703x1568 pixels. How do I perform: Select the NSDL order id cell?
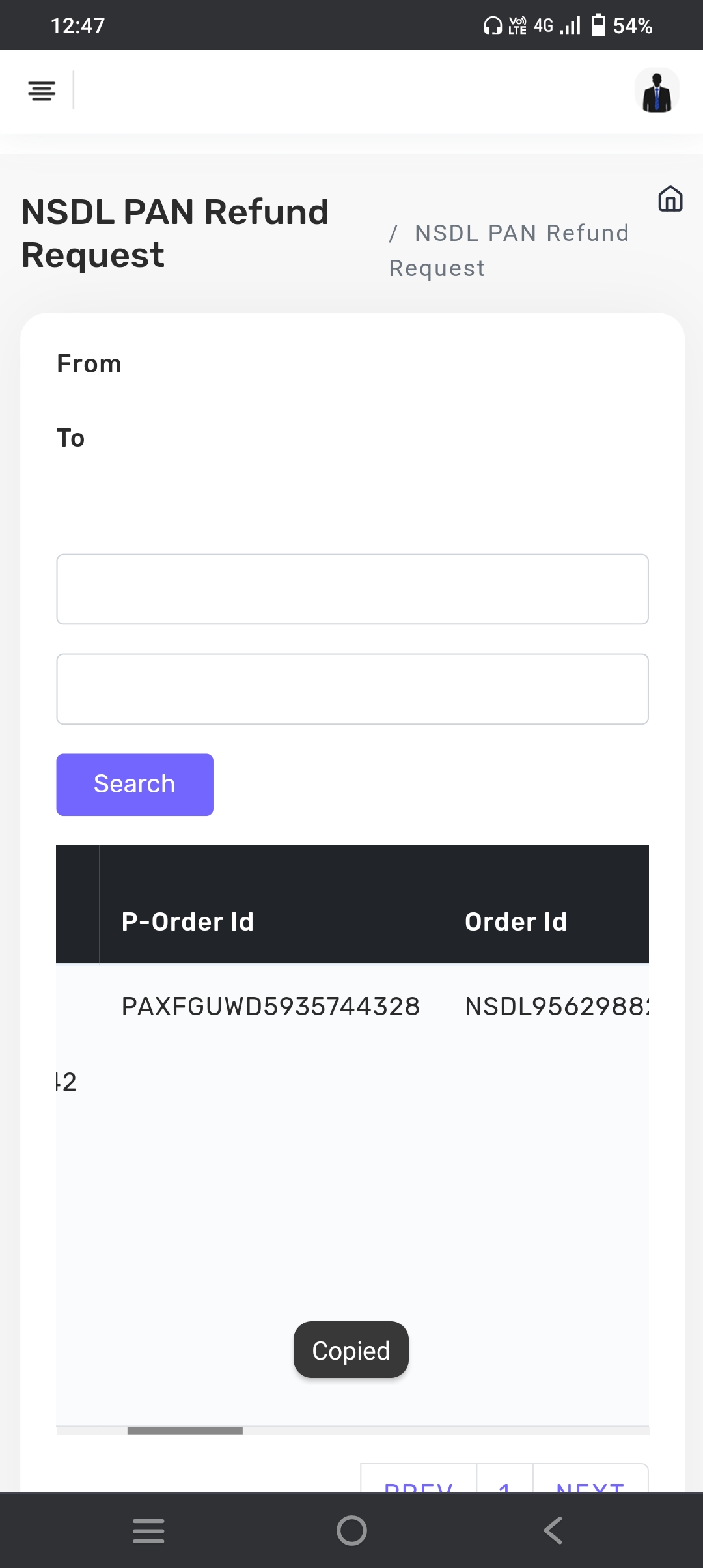point(557,1006)
